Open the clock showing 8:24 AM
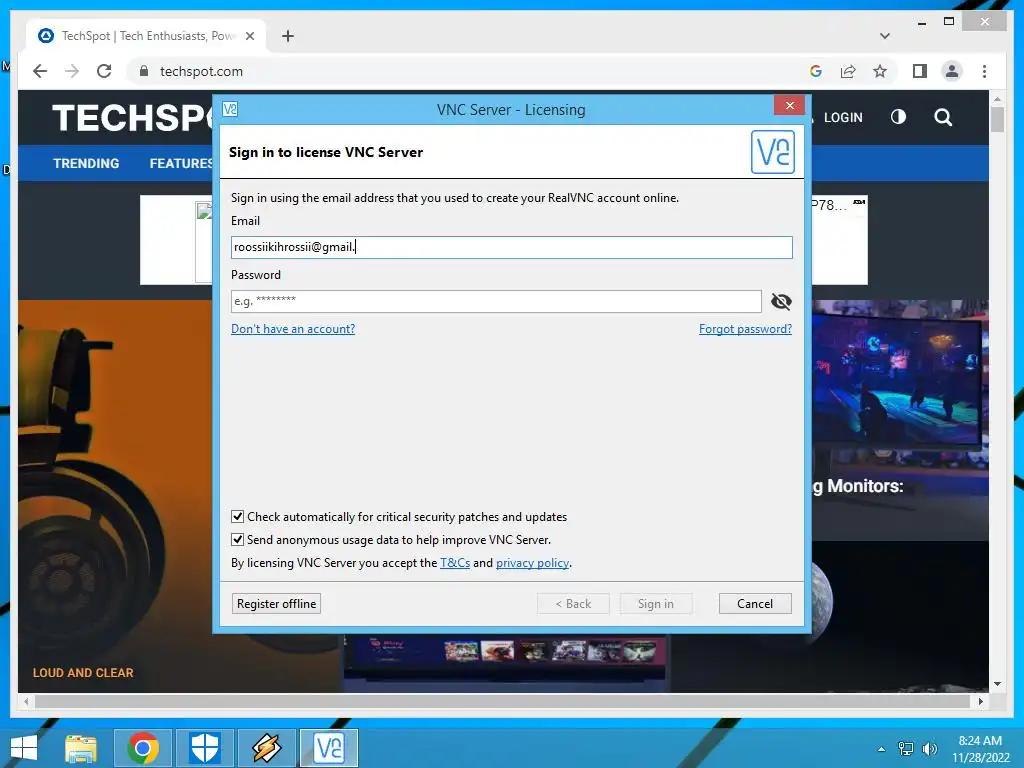The height and width of the screenshot is (768, 1024). [980, 748]
